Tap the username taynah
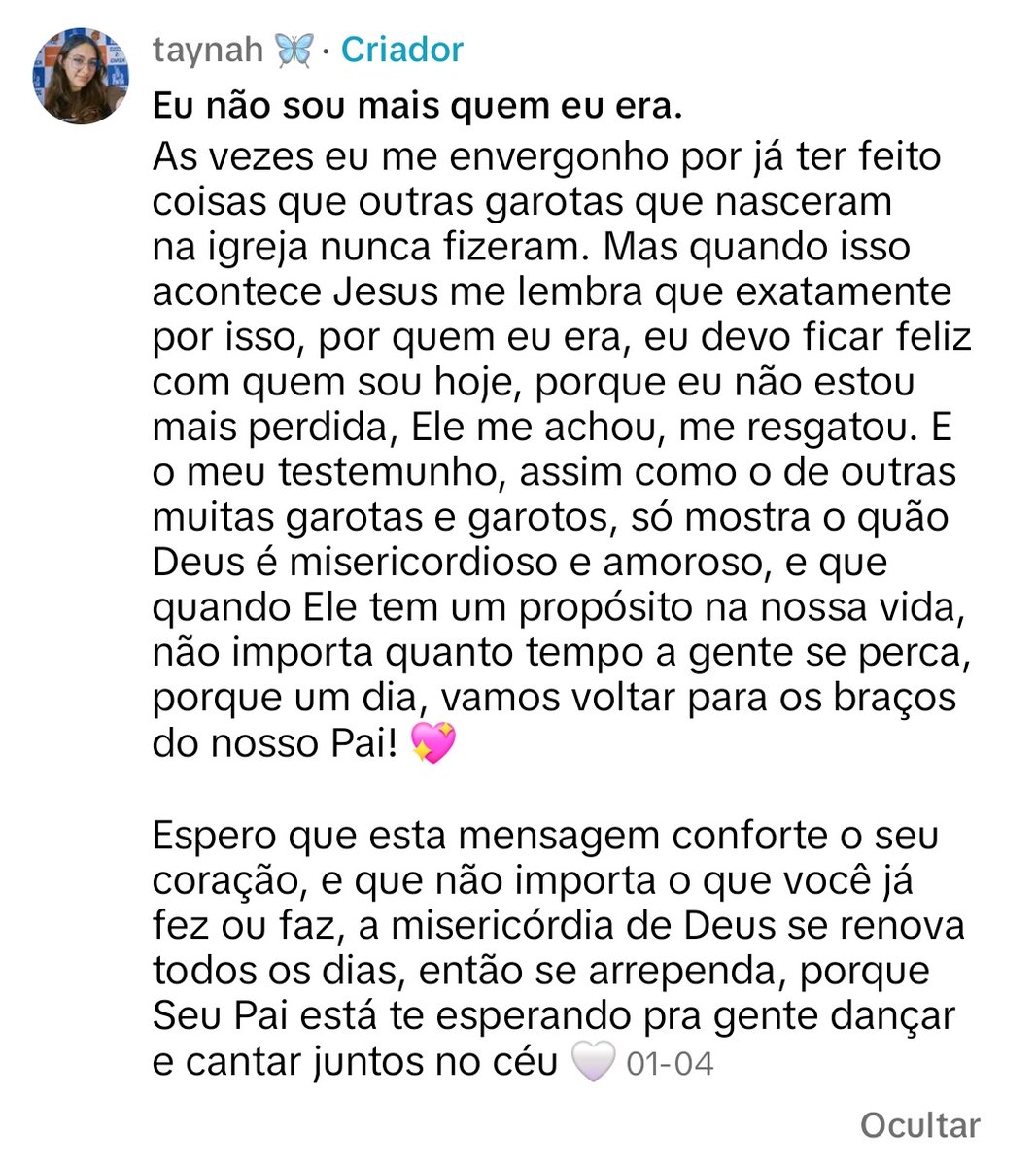Image resolution: width=1036 pixels, height=1166 pixels. point(208,50)
